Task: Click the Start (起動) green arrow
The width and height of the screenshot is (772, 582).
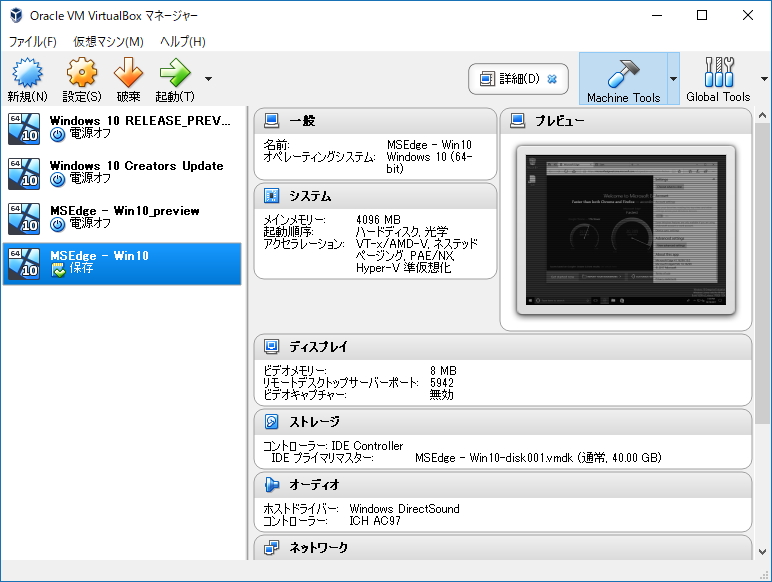Action: click(x=175, y=73)
